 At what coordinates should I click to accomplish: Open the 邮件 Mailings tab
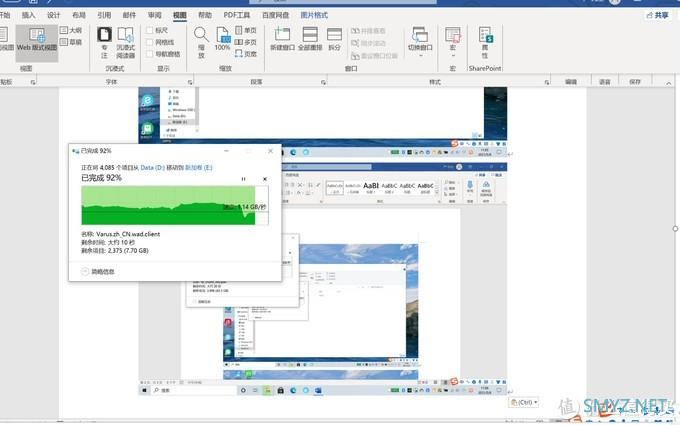129,15
